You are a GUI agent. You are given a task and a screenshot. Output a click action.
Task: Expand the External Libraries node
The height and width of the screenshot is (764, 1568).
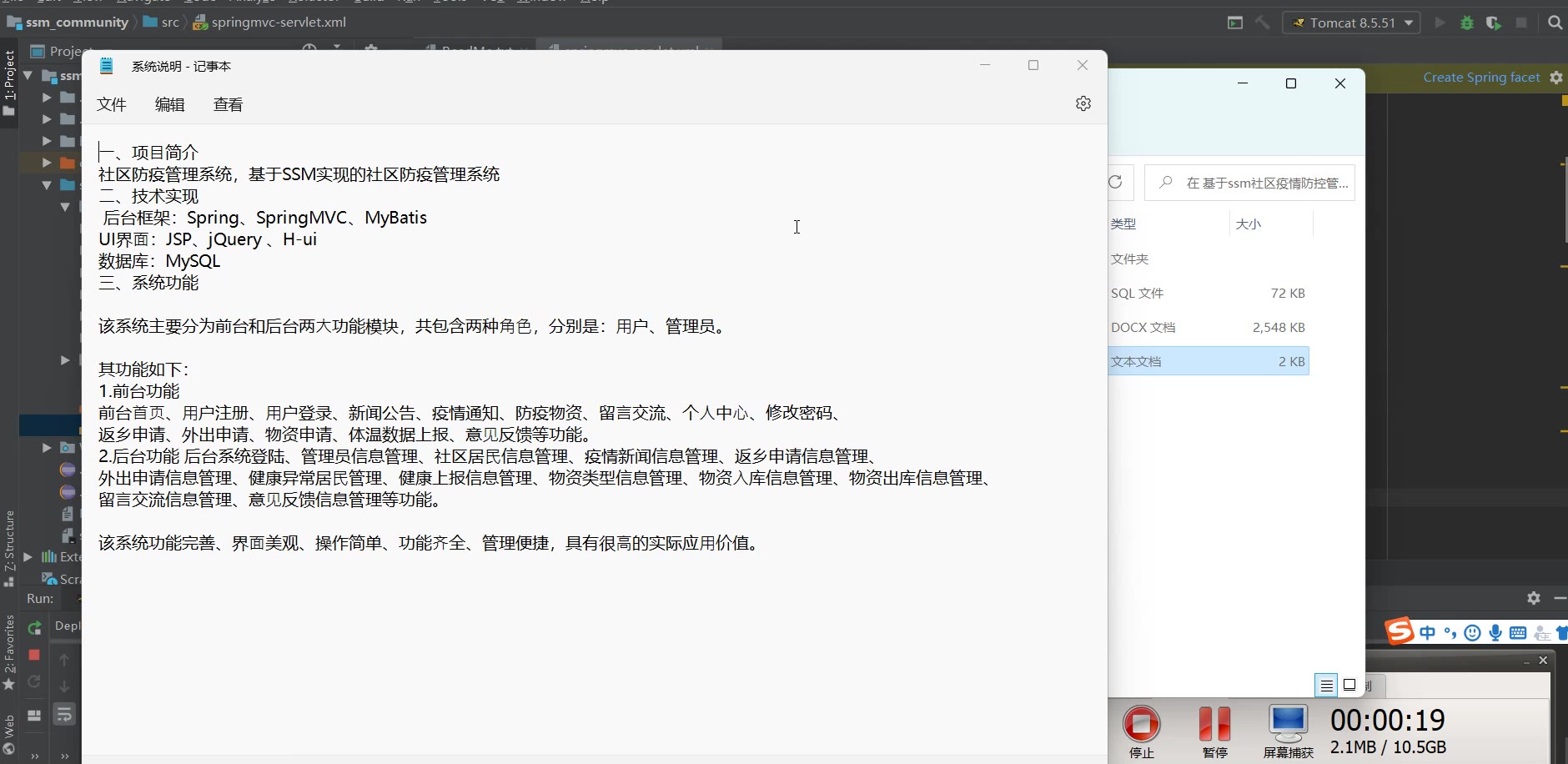coord(28,556)
